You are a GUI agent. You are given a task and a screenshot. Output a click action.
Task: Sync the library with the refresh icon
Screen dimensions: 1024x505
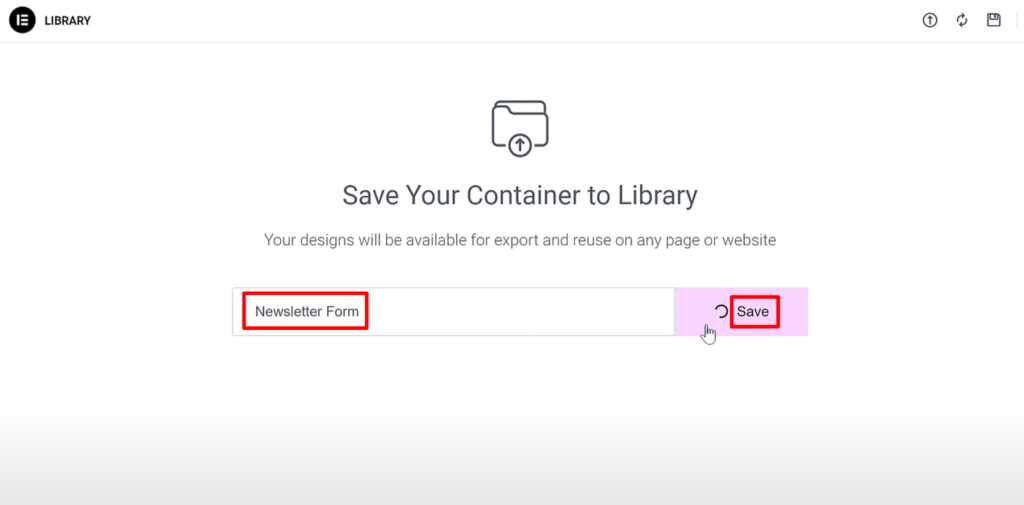(x=962, y=20)
